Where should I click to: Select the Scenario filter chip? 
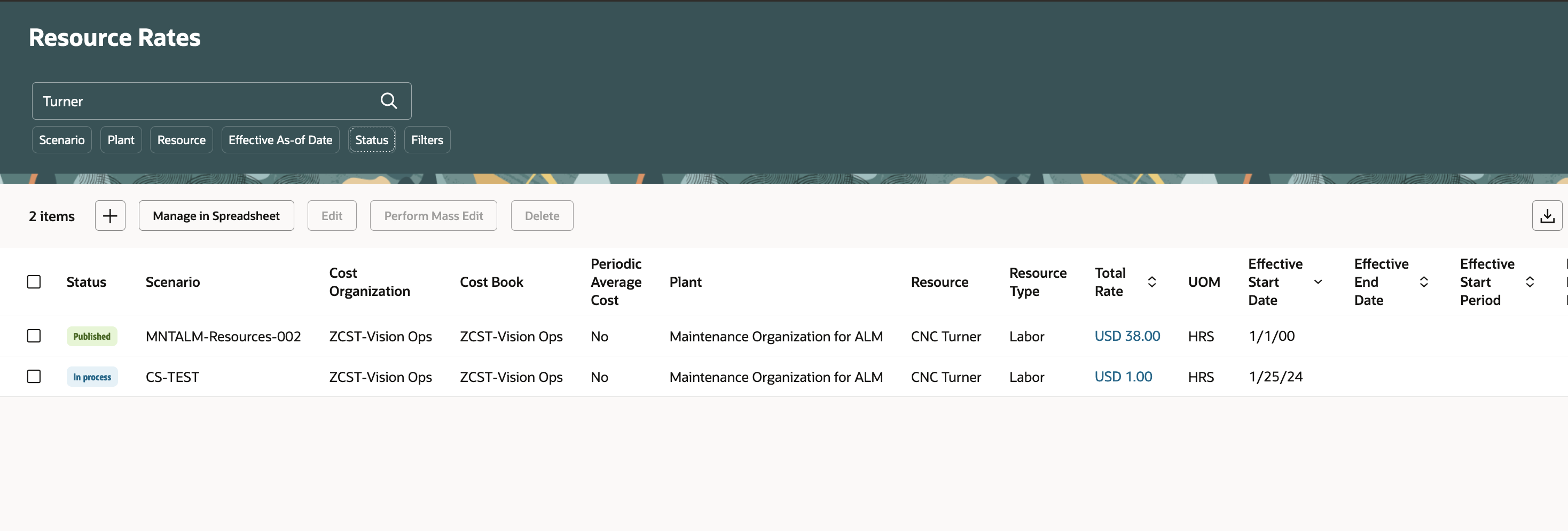pyautogui.click(x=61, y=139)
